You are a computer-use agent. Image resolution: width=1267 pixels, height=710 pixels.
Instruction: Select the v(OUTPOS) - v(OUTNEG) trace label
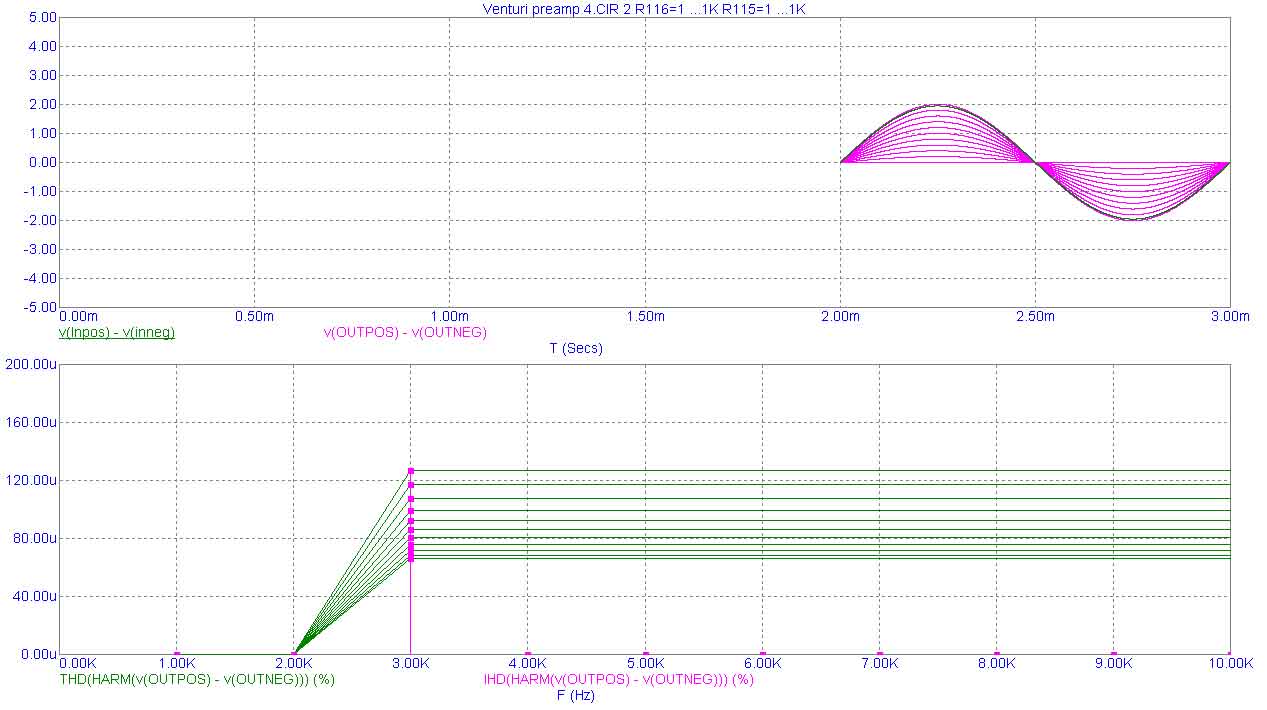(405, 332)
